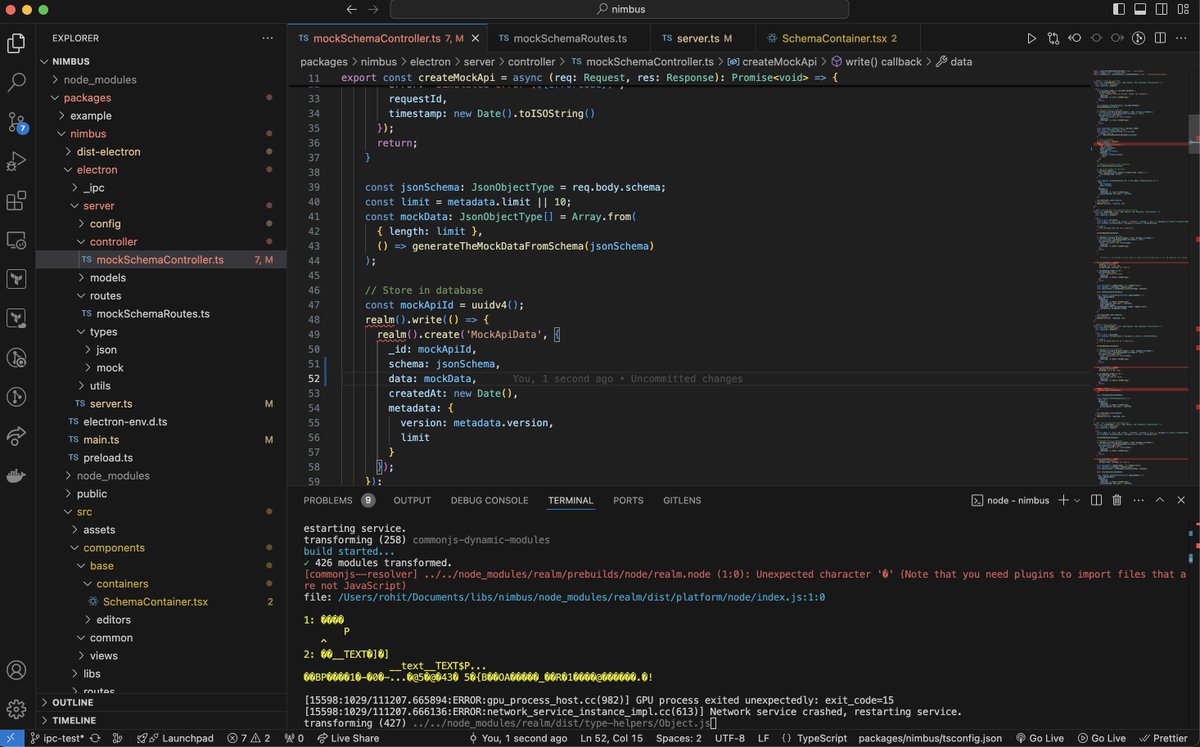The height and width of the screenshot is (747, 1200).
Task: Open the Accounts menu in activity bar
Action: tap(17, 671)
